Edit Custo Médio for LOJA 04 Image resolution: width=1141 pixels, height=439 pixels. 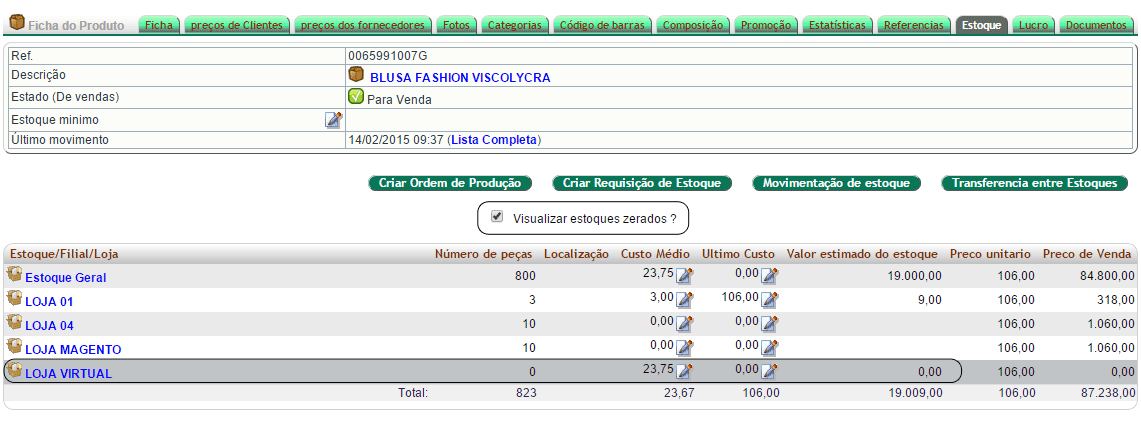685,324
